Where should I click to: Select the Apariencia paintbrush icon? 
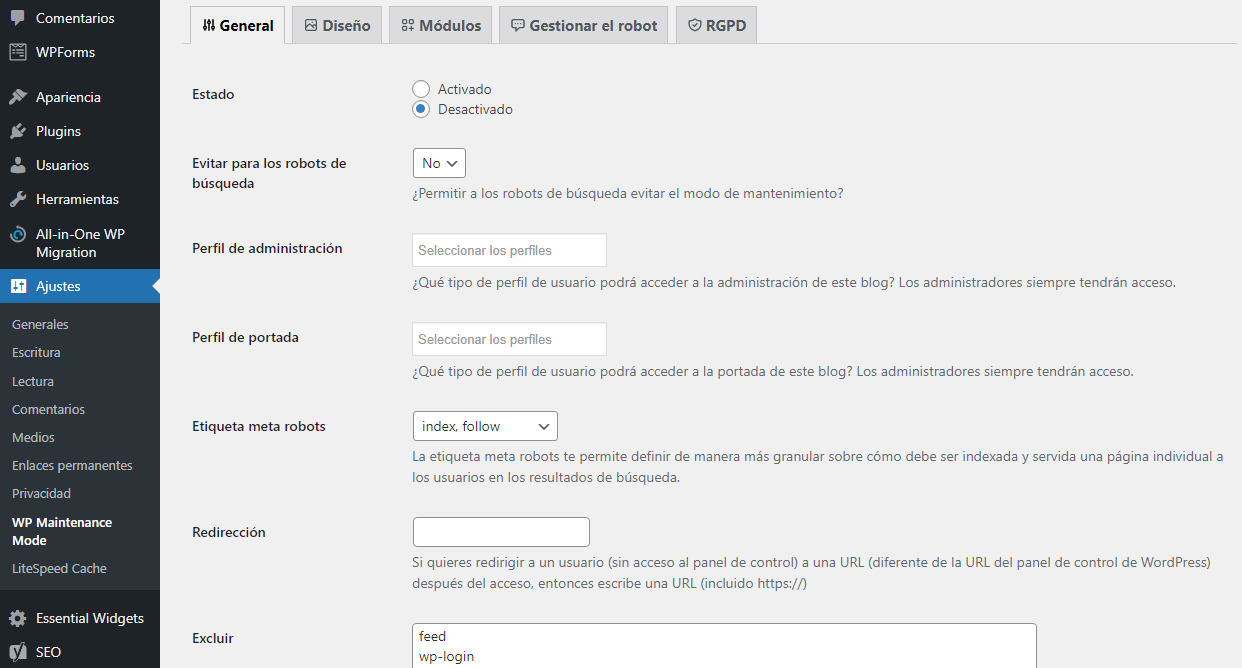(16, 96)
